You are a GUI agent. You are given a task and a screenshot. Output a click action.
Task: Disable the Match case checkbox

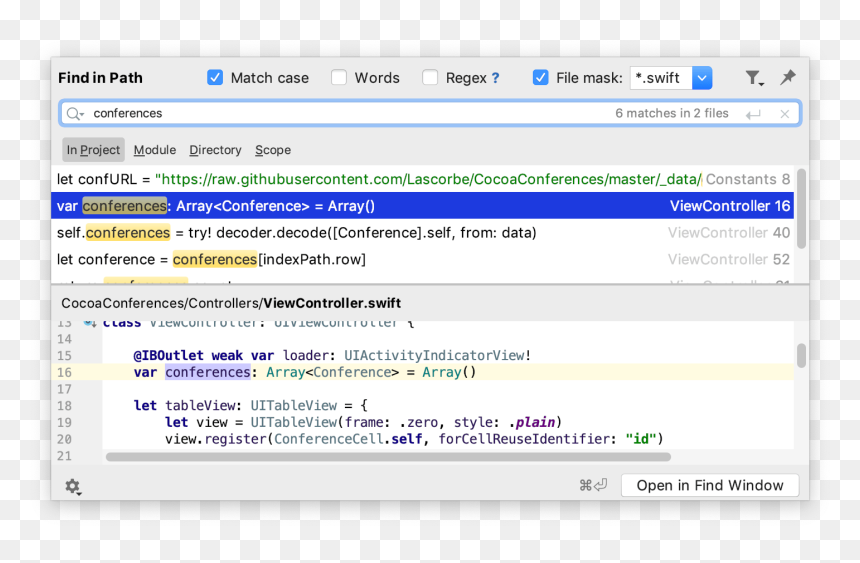coord(215,77)
